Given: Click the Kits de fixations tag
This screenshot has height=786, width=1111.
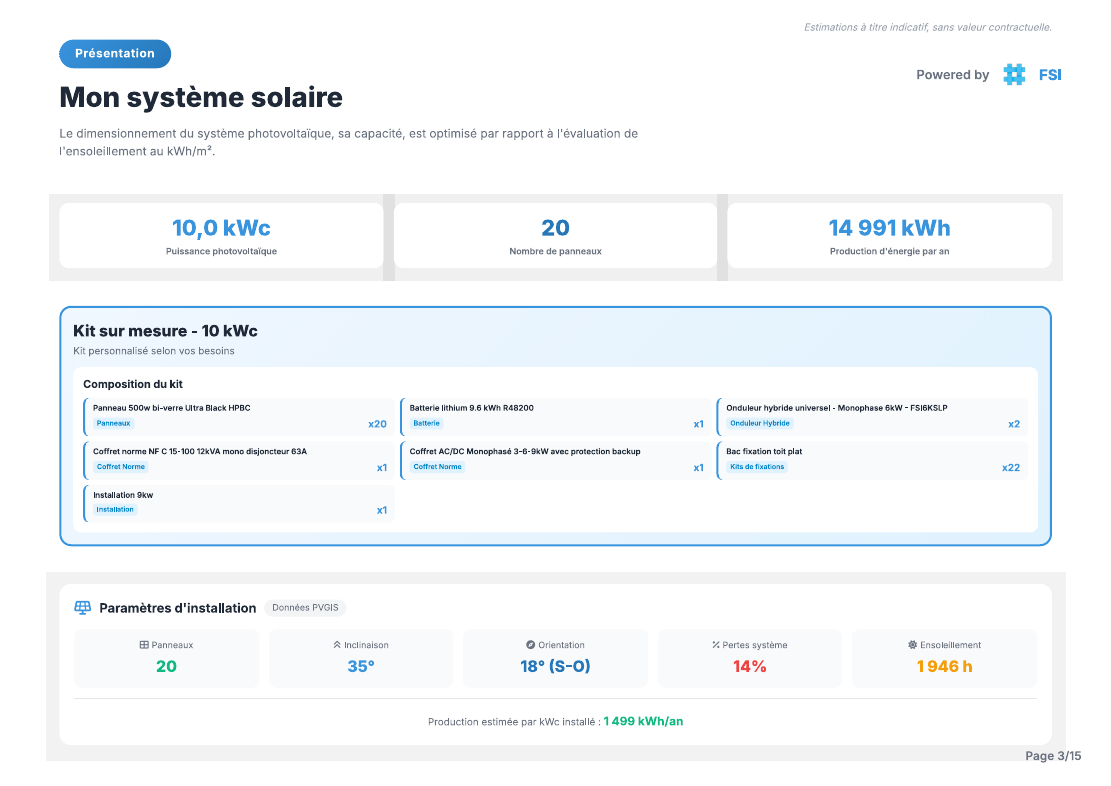Looking at the screenshot, I should pos(757,466).
